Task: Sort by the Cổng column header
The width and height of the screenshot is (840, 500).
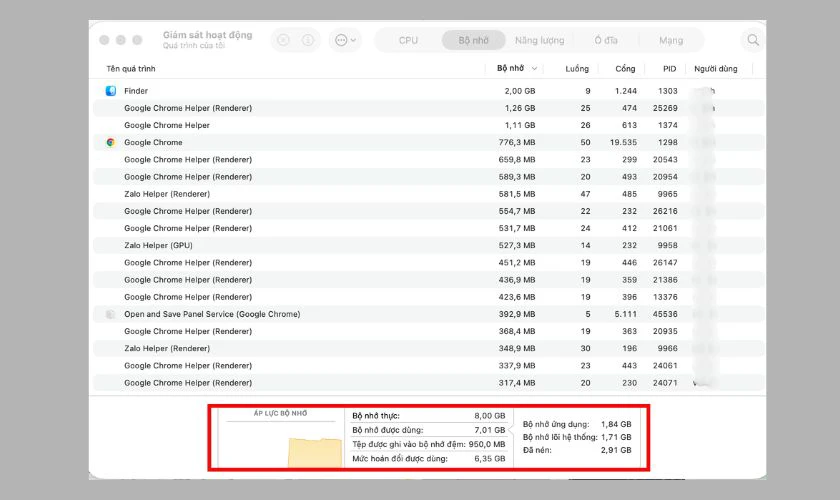Action: tap(625, 69)
